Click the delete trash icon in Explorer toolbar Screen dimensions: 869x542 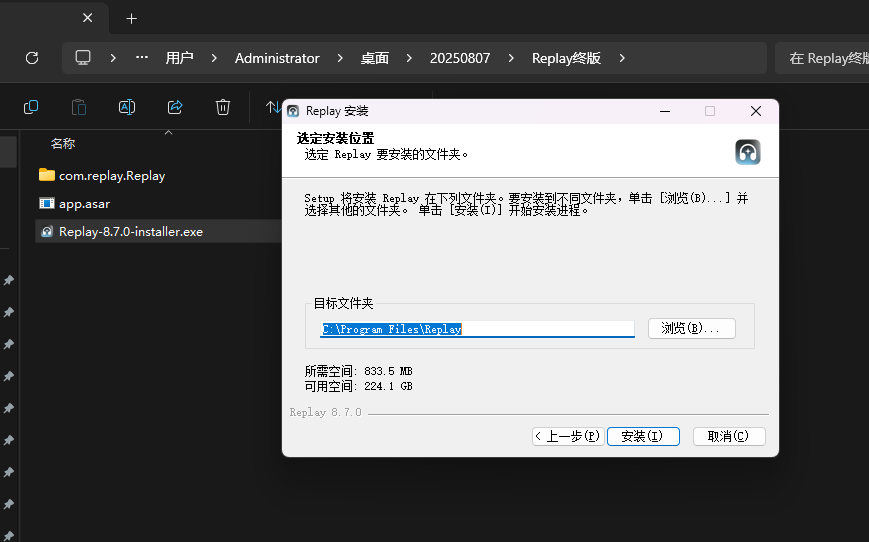click(223, 107)
